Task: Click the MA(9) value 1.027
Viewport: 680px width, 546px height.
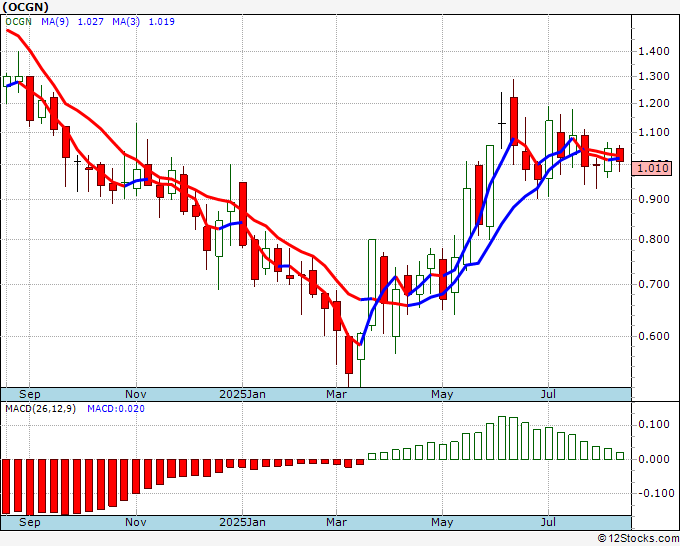Action: pos(91,21)
